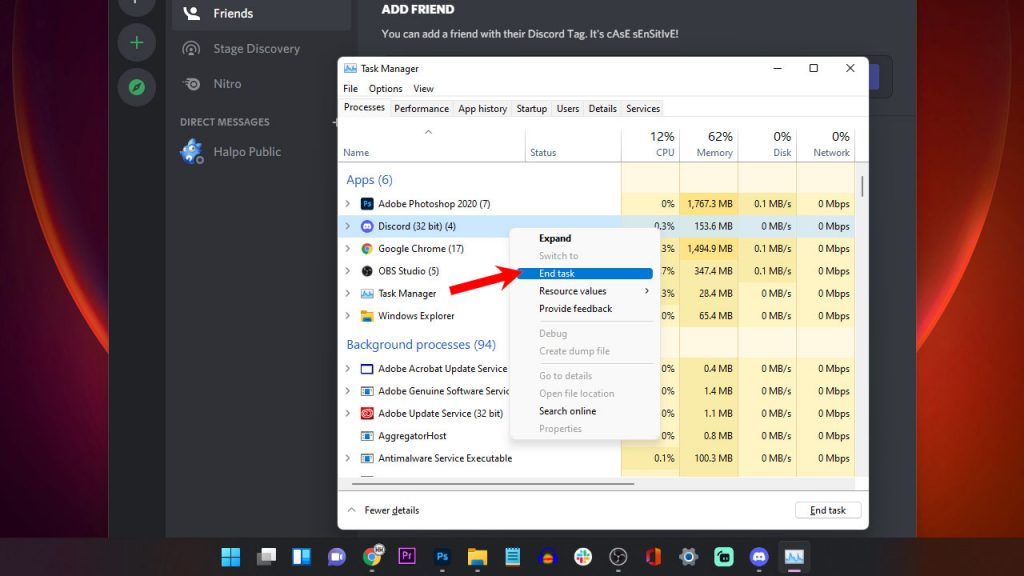The height and width of the screenshot is (576, 1024).
Task: Expand the Task Manager process row
Action: pos(348,293)
